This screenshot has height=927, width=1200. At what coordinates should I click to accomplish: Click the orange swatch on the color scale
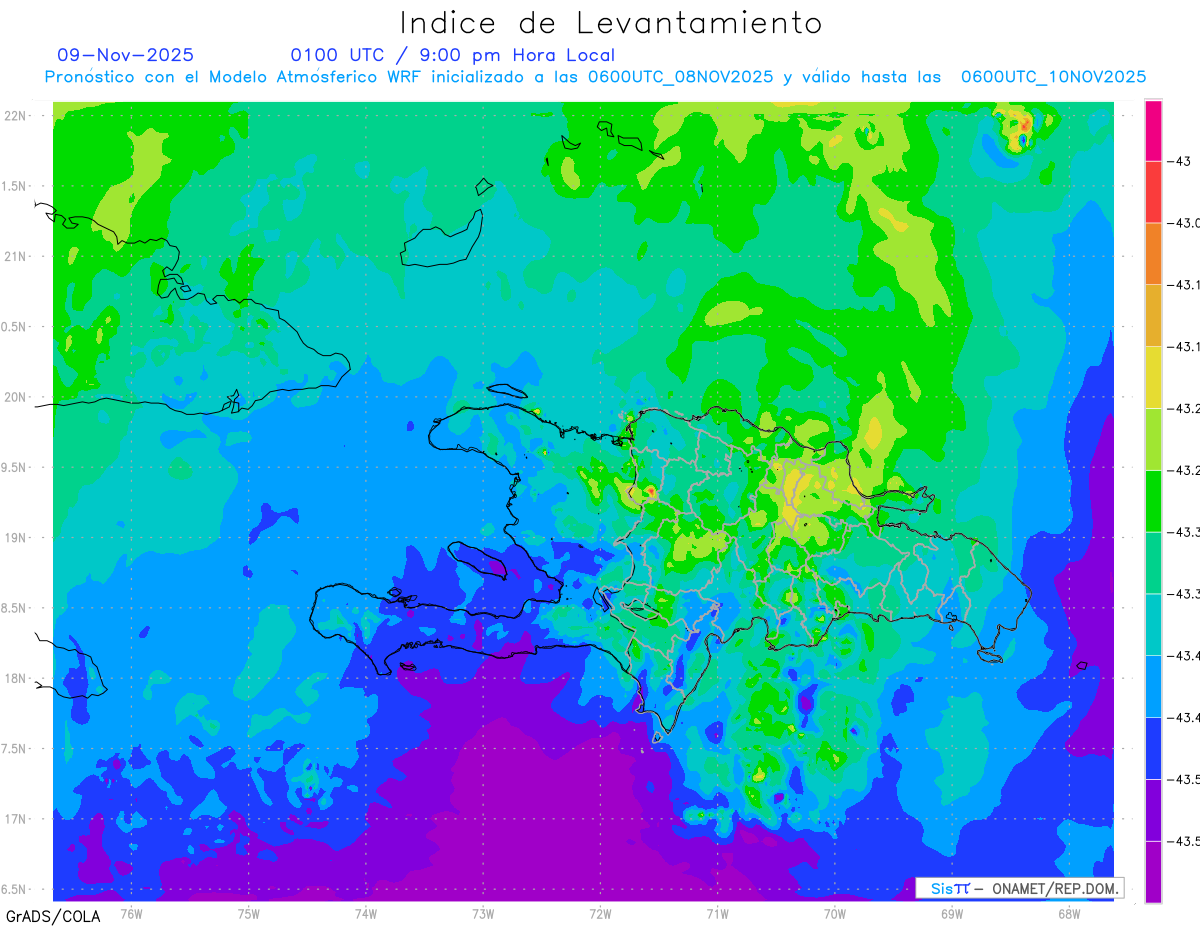1153,253
